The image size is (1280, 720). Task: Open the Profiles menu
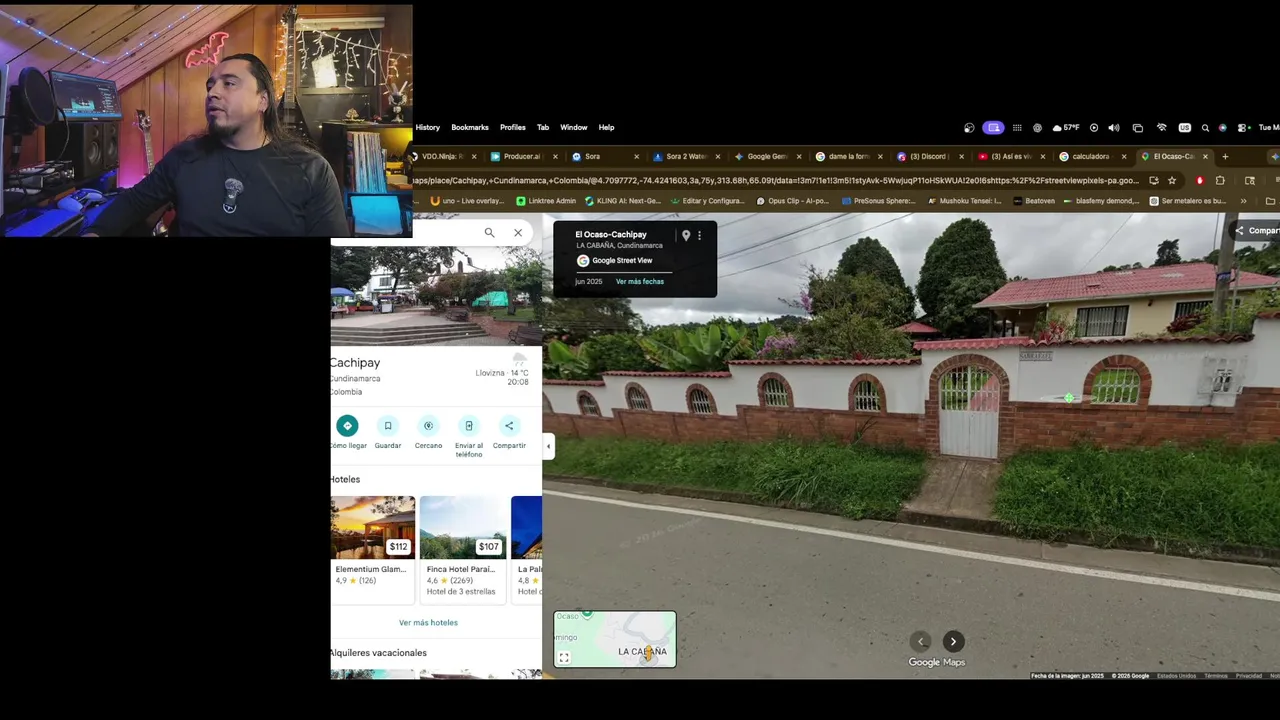click(x=513, y=128)
